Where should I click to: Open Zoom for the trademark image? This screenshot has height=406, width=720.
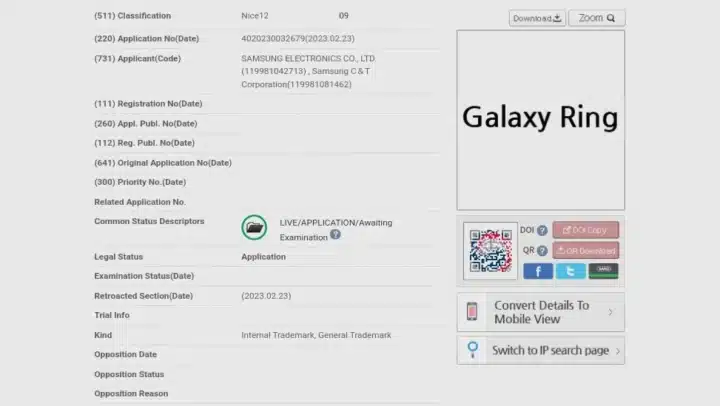[596, 18]
